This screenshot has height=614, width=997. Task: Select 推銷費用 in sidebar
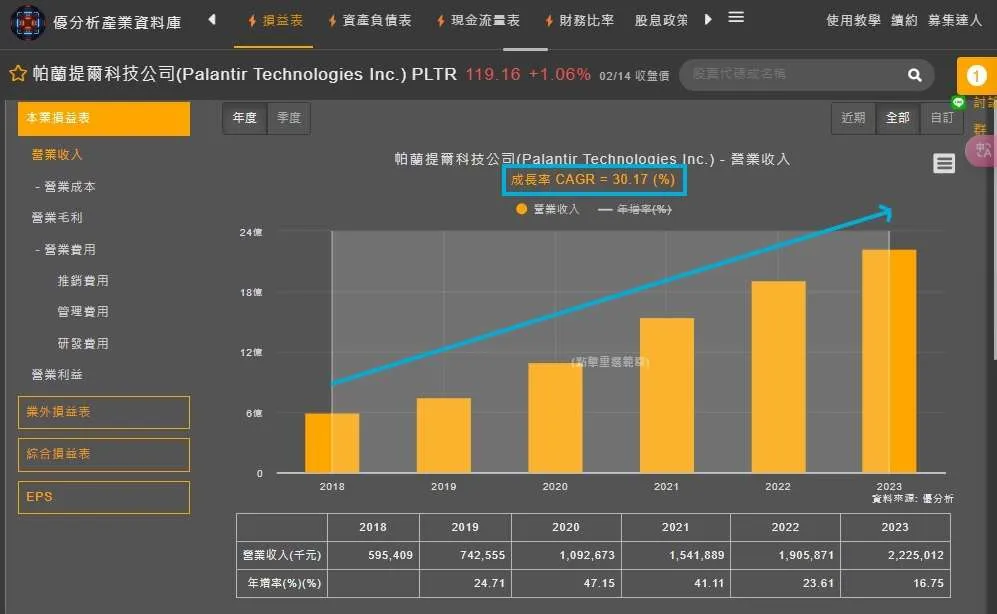(83, 280)
